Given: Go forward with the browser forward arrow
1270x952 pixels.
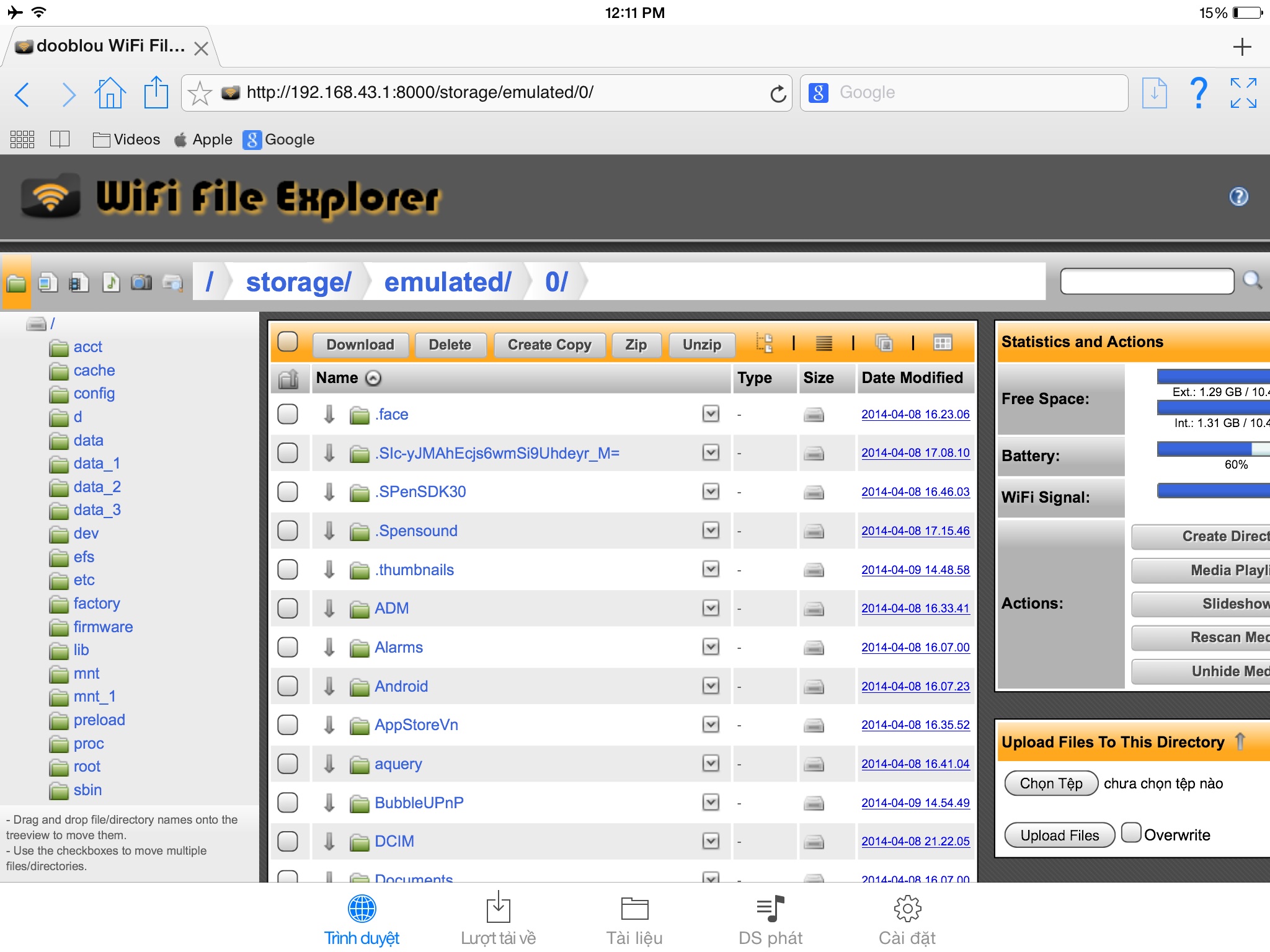Looking at the screenshot, I should pyautogui.click(x=69, y=94).
